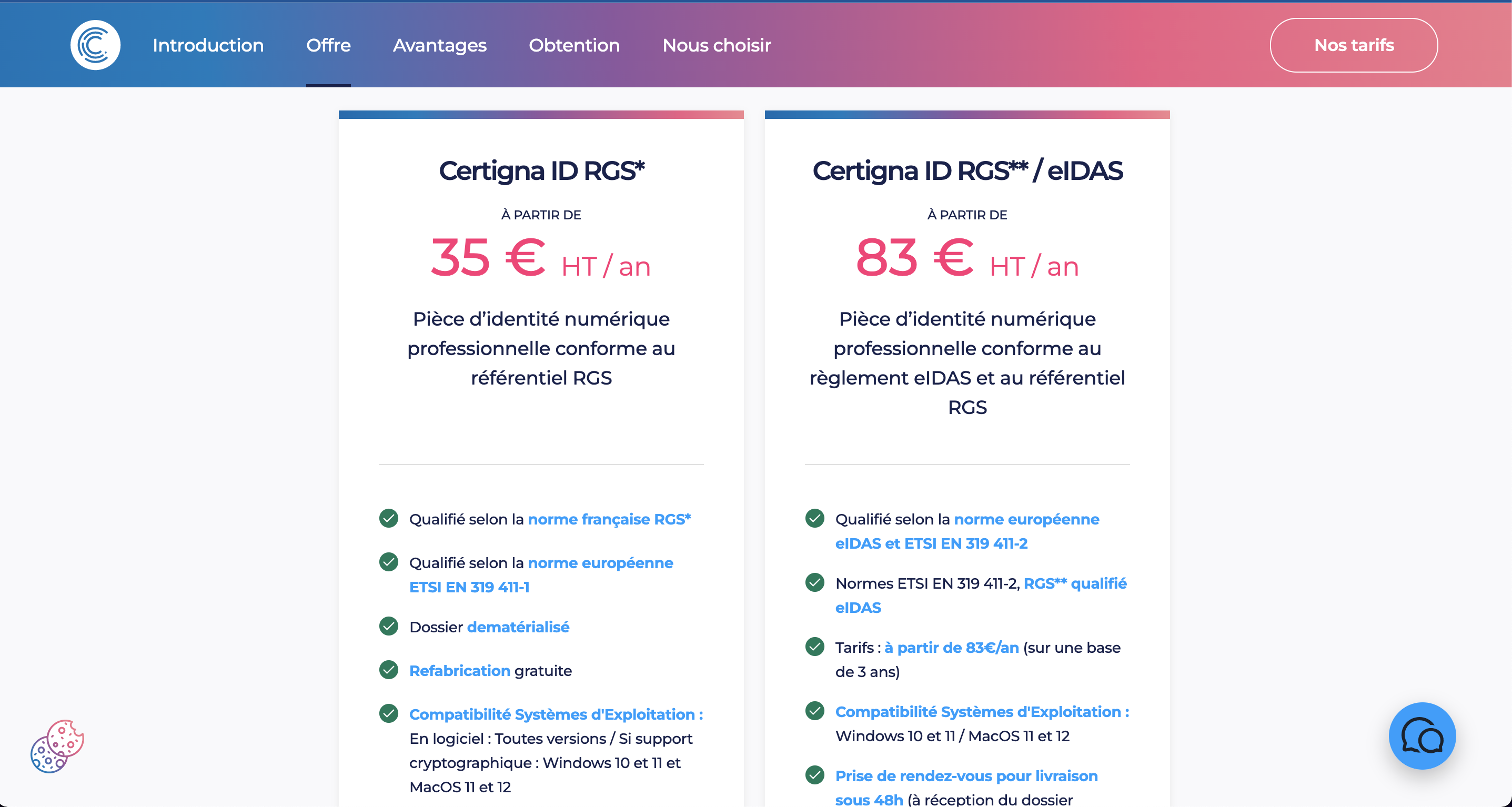Select the Offre navigation tab
Viewport: 1512px width, 807px height.
tap(328, 45)
